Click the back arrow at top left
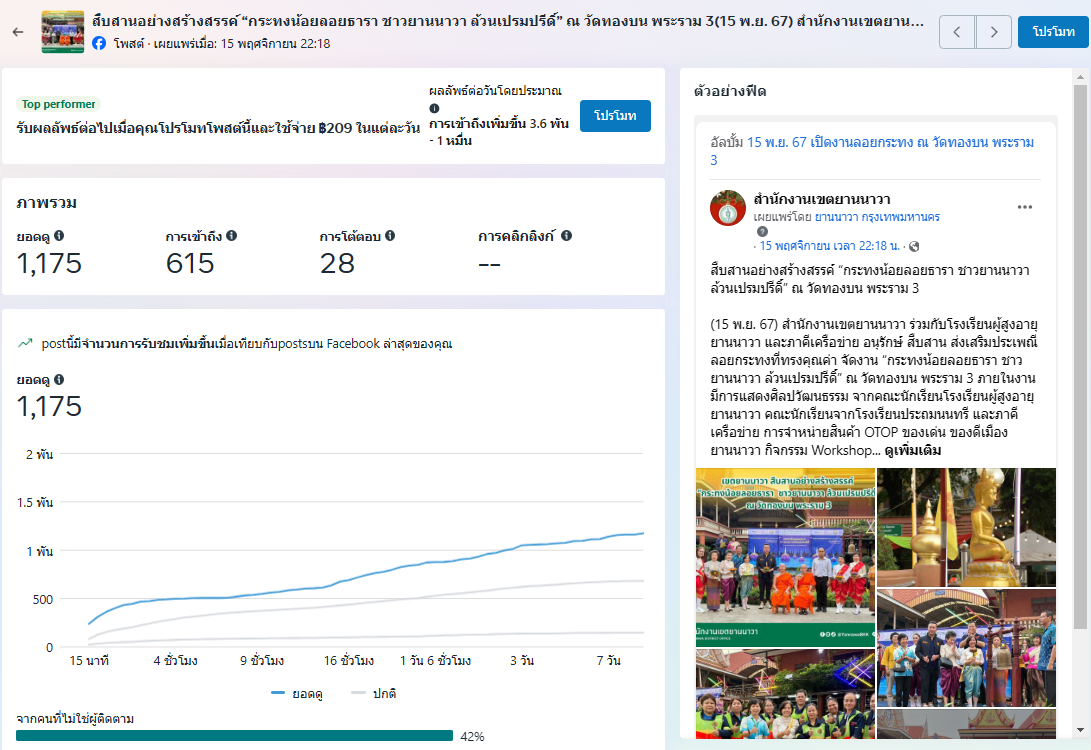Viewport: 1091px width, 750px height. (17, 32)
